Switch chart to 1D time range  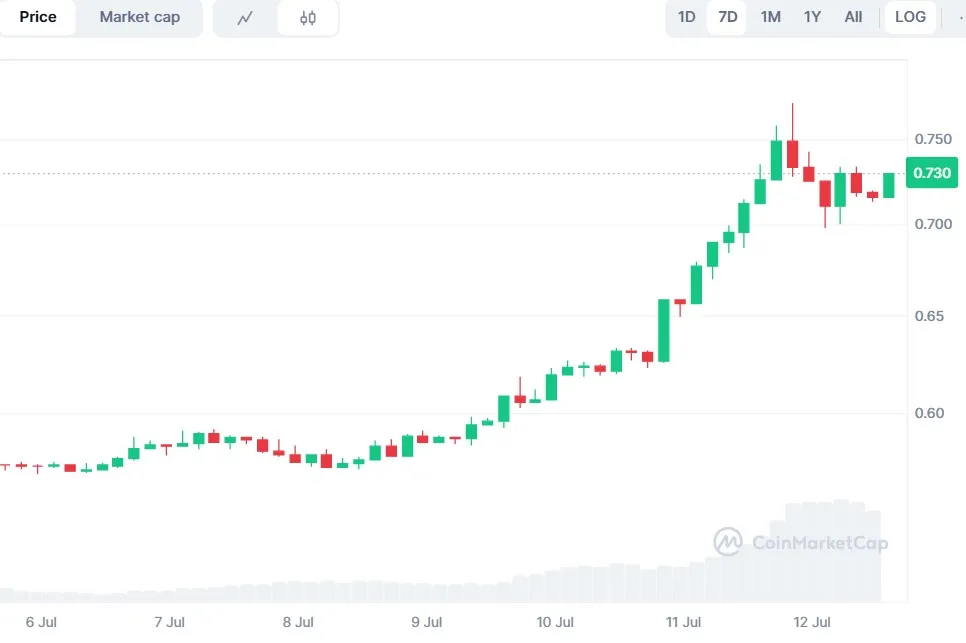tap(684, 17)
